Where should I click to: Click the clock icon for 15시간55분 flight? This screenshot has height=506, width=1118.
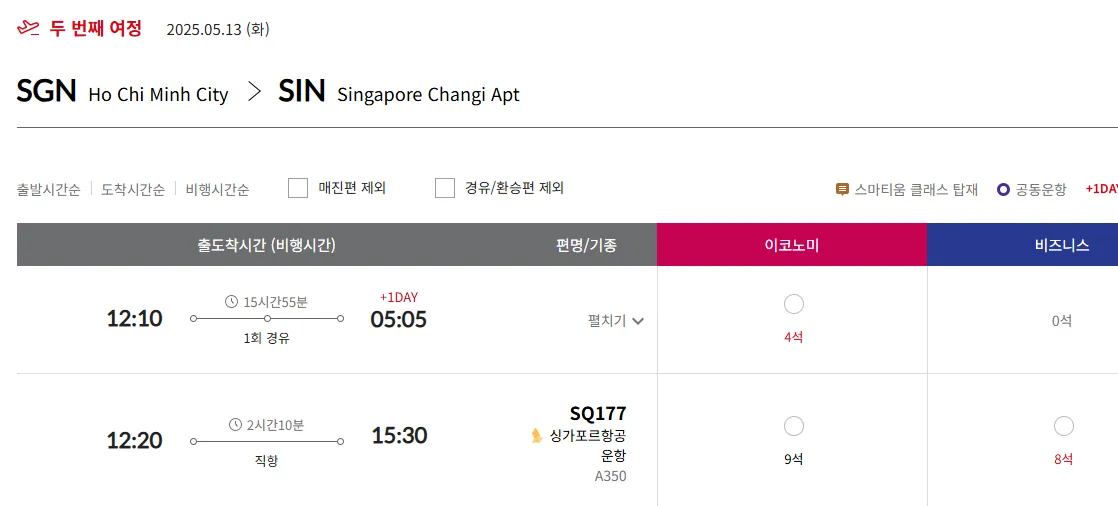232,302
